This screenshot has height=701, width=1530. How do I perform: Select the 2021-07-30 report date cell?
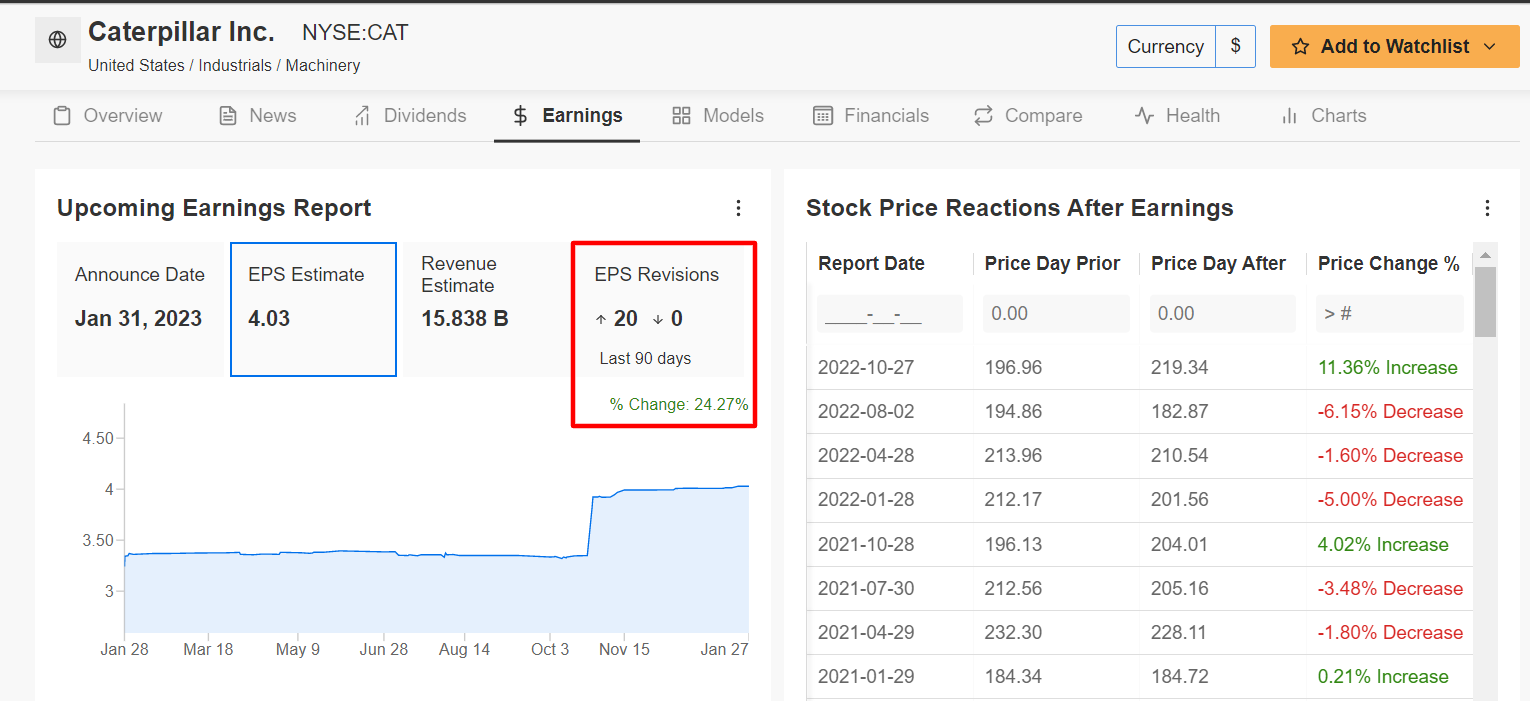[x=866, y=589]
